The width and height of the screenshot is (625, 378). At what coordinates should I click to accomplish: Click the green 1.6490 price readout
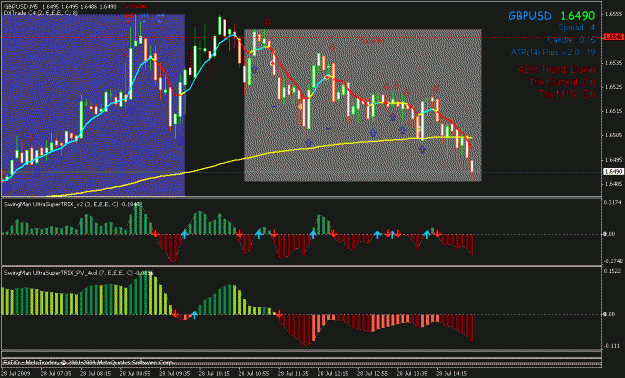click(578, 16)
